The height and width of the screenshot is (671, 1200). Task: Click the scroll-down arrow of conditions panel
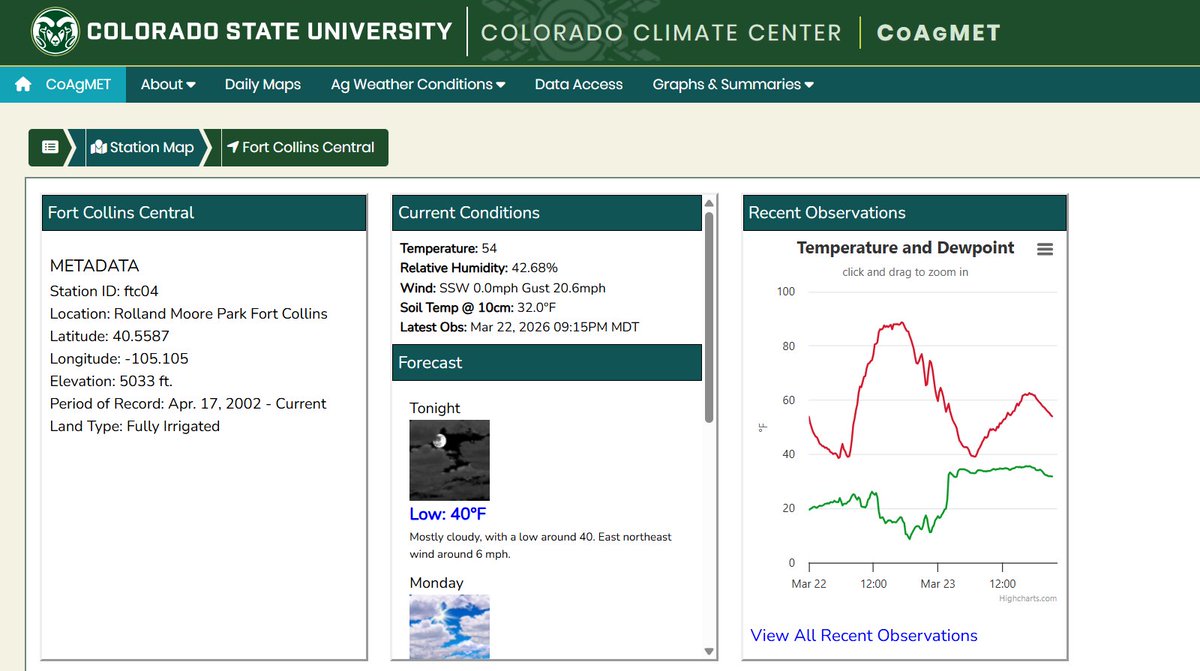[710, 652]
